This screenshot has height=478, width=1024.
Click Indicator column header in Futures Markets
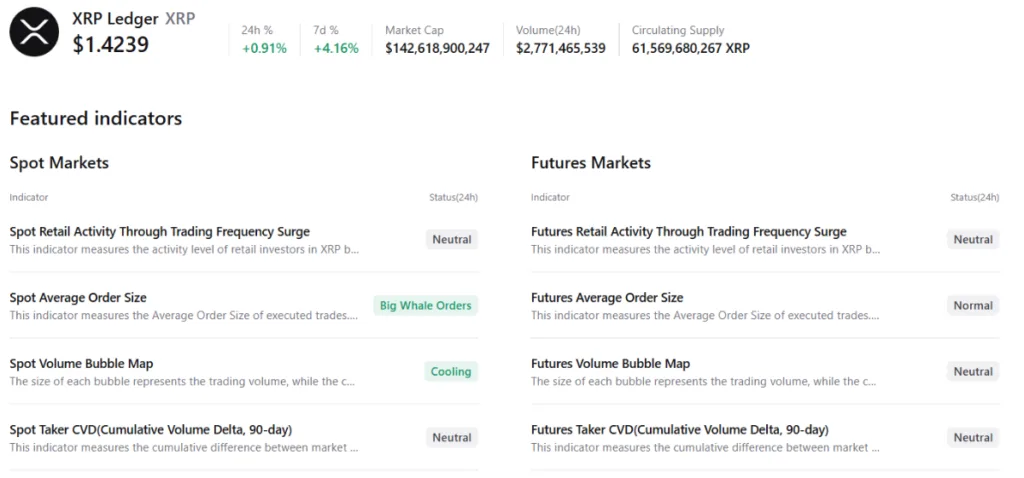coord(550,197)
